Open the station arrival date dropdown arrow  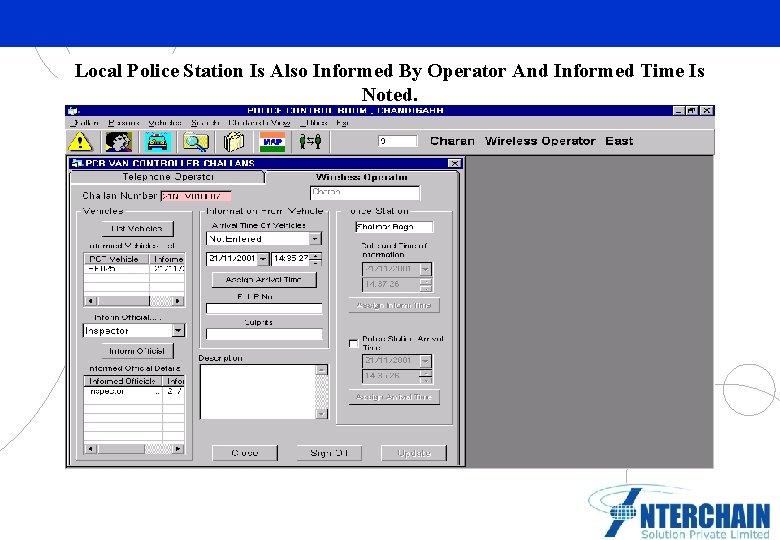(425, 361)
